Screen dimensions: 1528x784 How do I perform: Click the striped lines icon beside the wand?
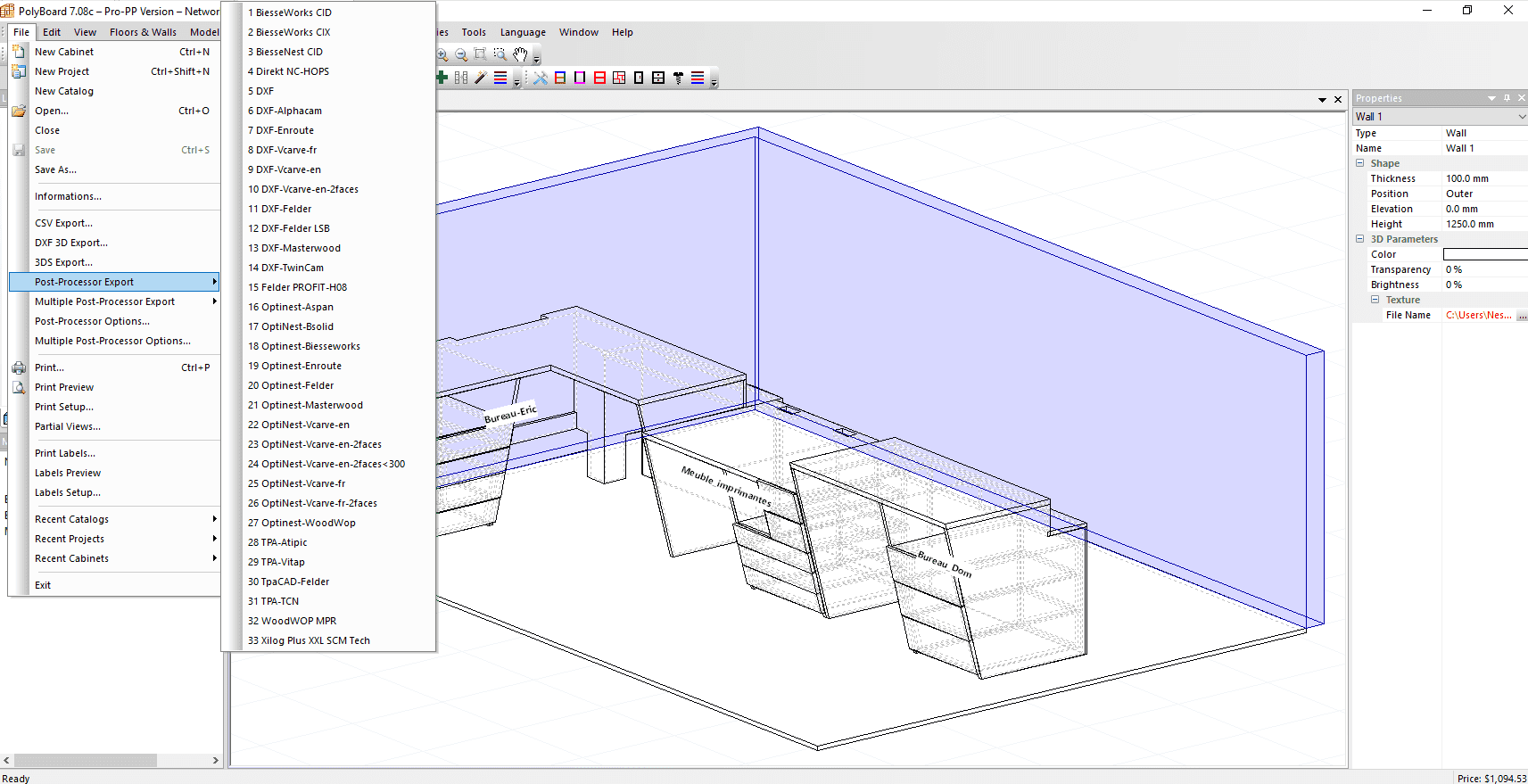[500, 78]
